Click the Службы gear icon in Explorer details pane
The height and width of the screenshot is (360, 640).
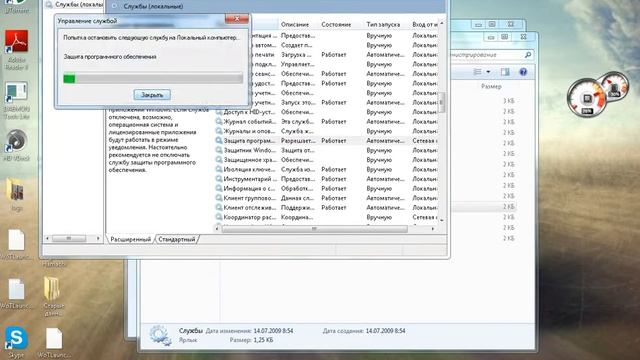160,335
